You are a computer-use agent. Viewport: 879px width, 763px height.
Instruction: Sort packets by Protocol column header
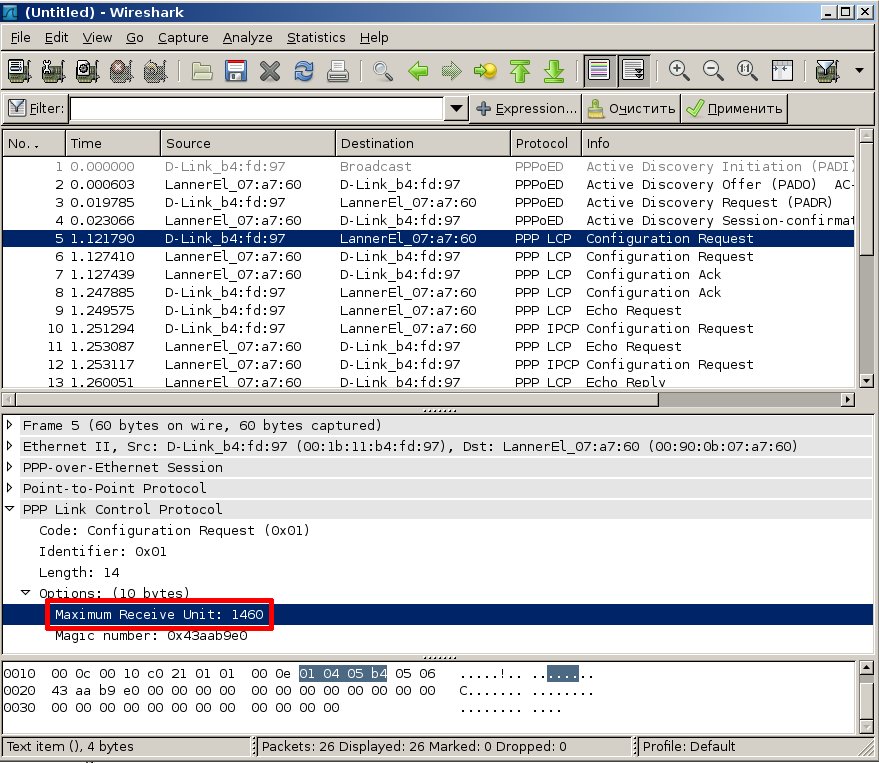point(543,143)
